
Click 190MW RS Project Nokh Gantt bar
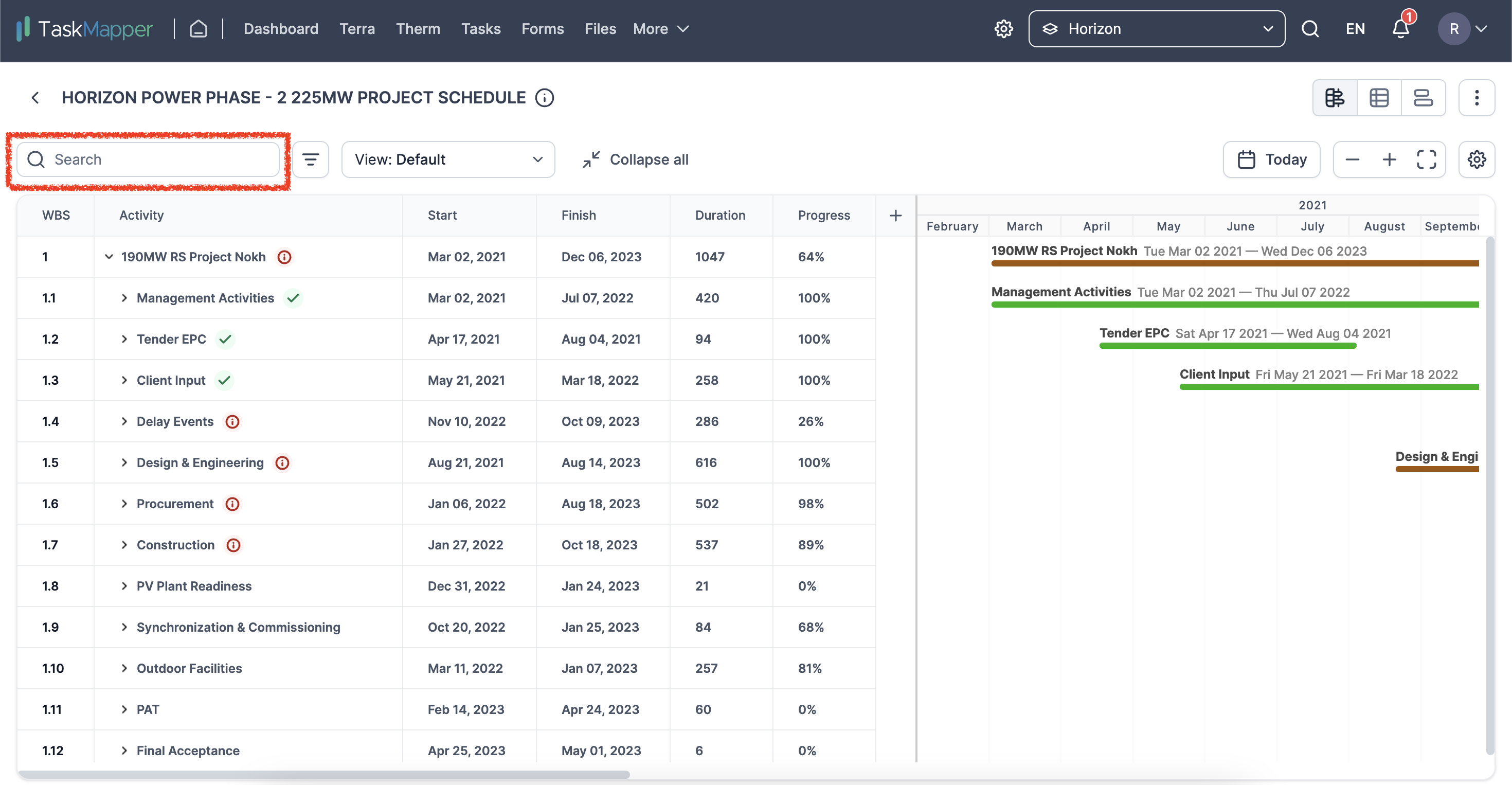(x=1235, y=263)
